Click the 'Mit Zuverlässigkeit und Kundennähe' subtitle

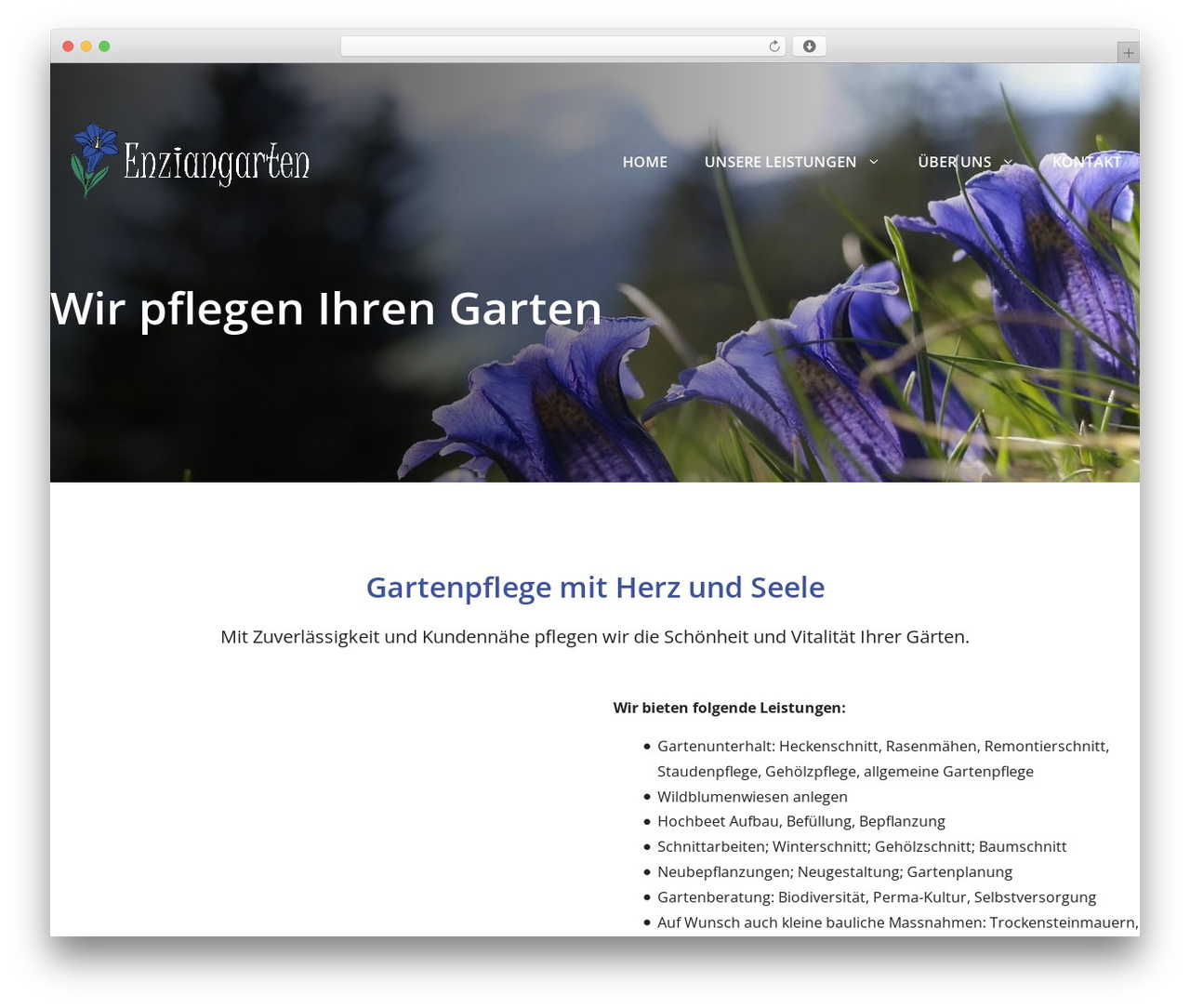point(595,637)
